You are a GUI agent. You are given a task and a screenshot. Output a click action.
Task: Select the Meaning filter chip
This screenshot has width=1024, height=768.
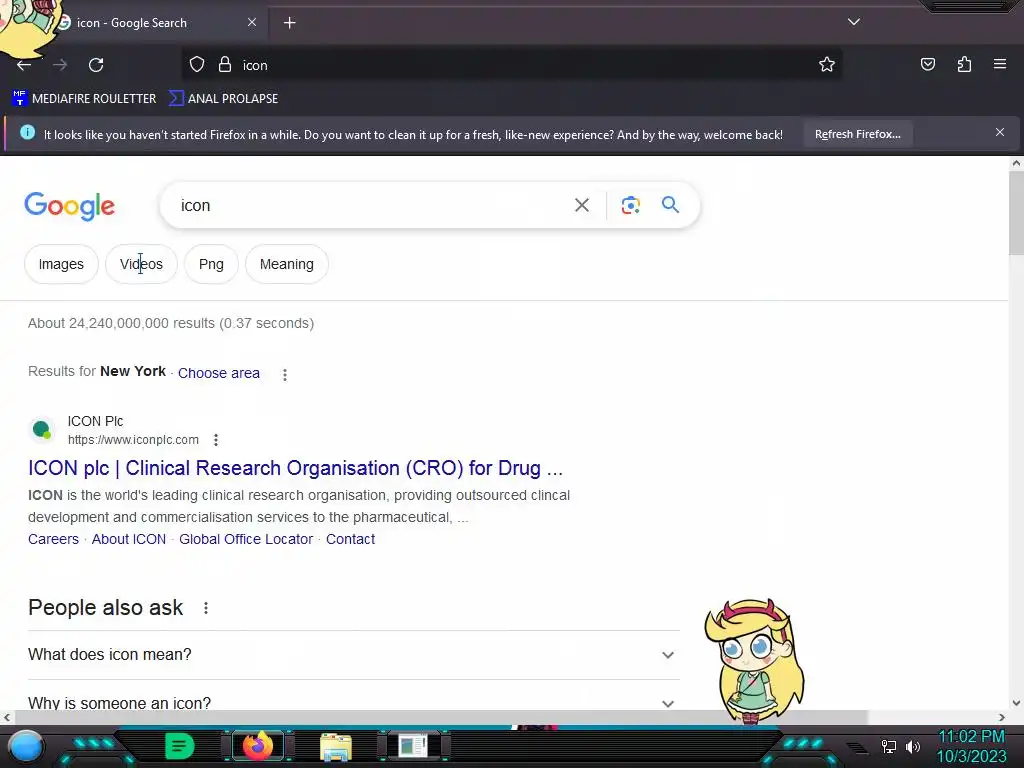(287, 264)
